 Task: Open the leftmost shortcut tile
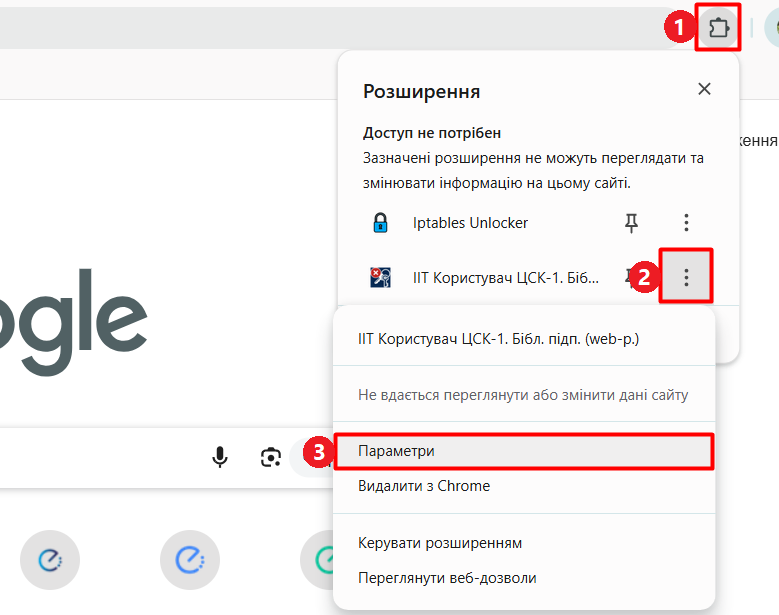click(49, 560)
